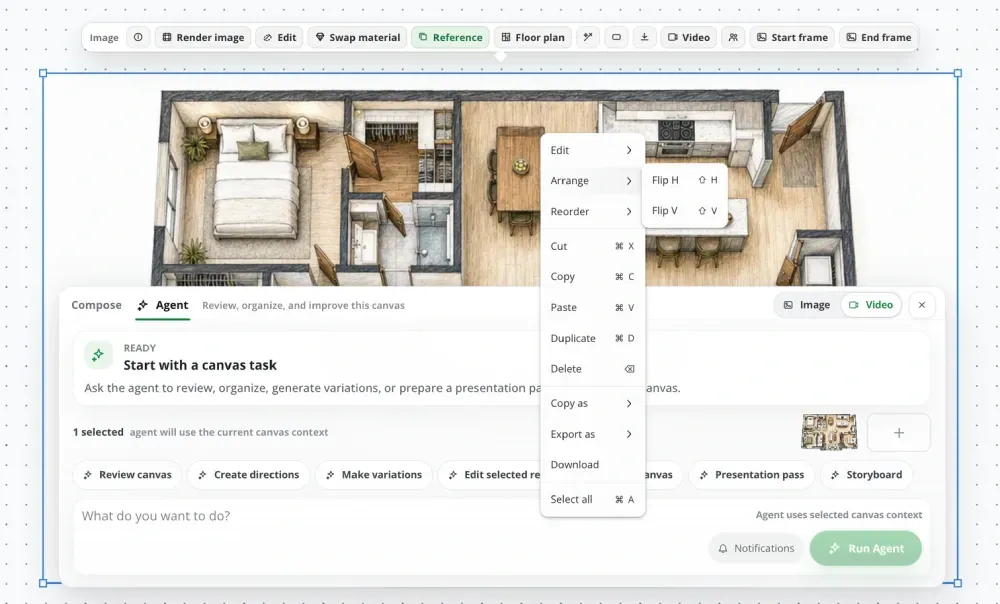Click the info icon next to Image label
The image size is (1000, 604).
click(x=138, y=37)
